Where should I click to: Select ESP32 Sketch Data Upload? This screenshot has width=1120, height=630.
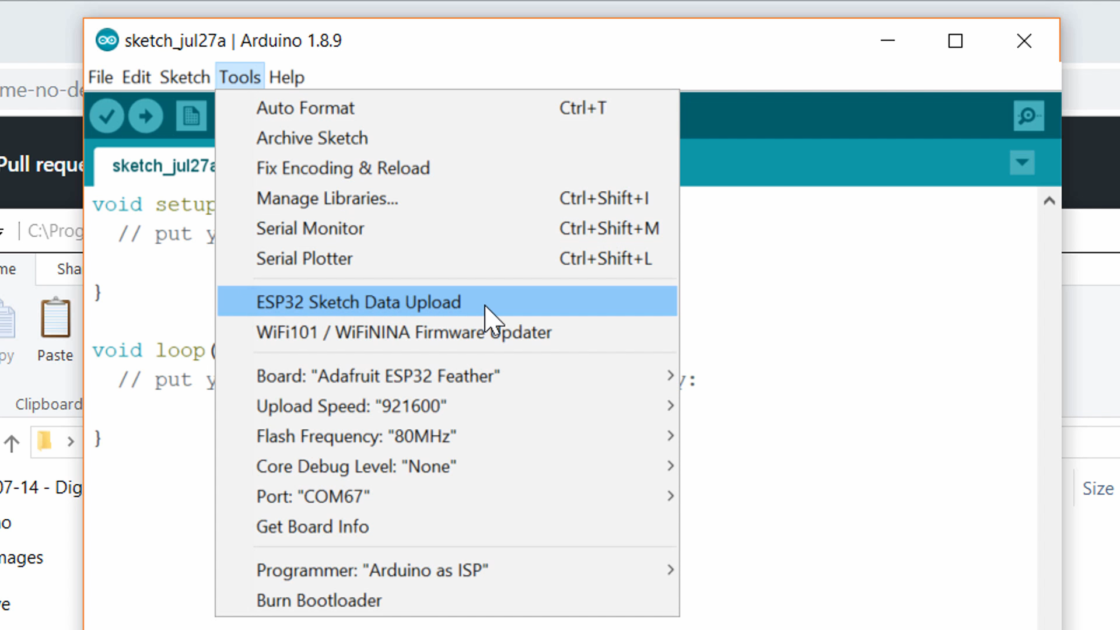click(359, 302)
